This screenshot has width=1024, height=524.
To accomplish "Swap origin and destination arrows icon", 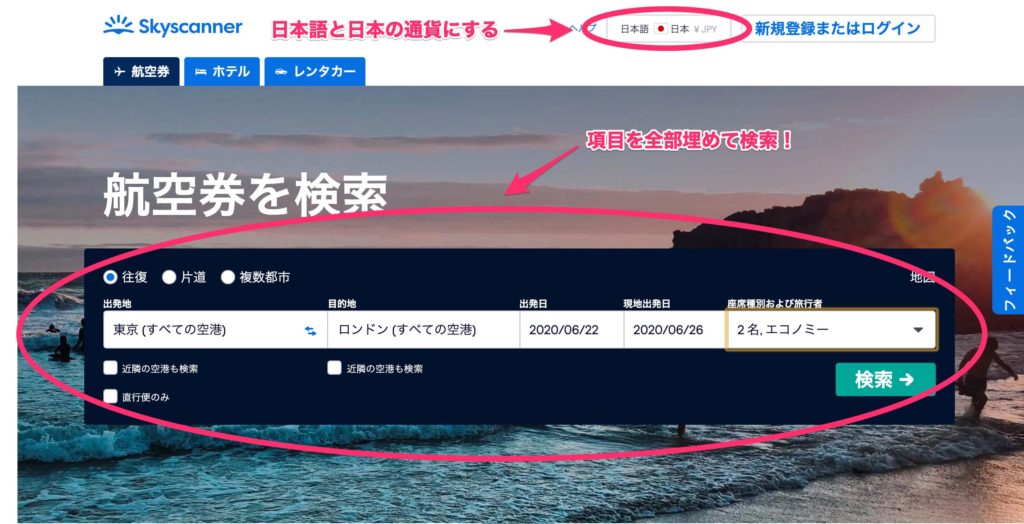I will pyautogui.click(x=310, y=331).
